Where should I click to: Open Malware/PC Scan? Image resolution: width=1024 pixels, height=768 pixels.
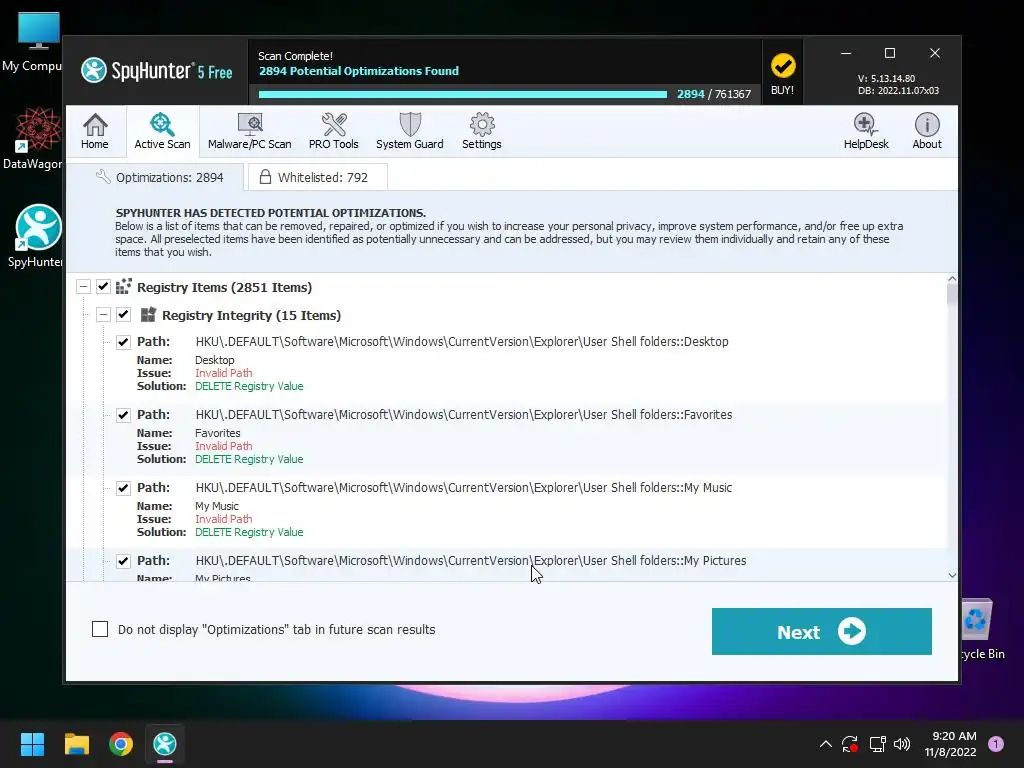249,131
